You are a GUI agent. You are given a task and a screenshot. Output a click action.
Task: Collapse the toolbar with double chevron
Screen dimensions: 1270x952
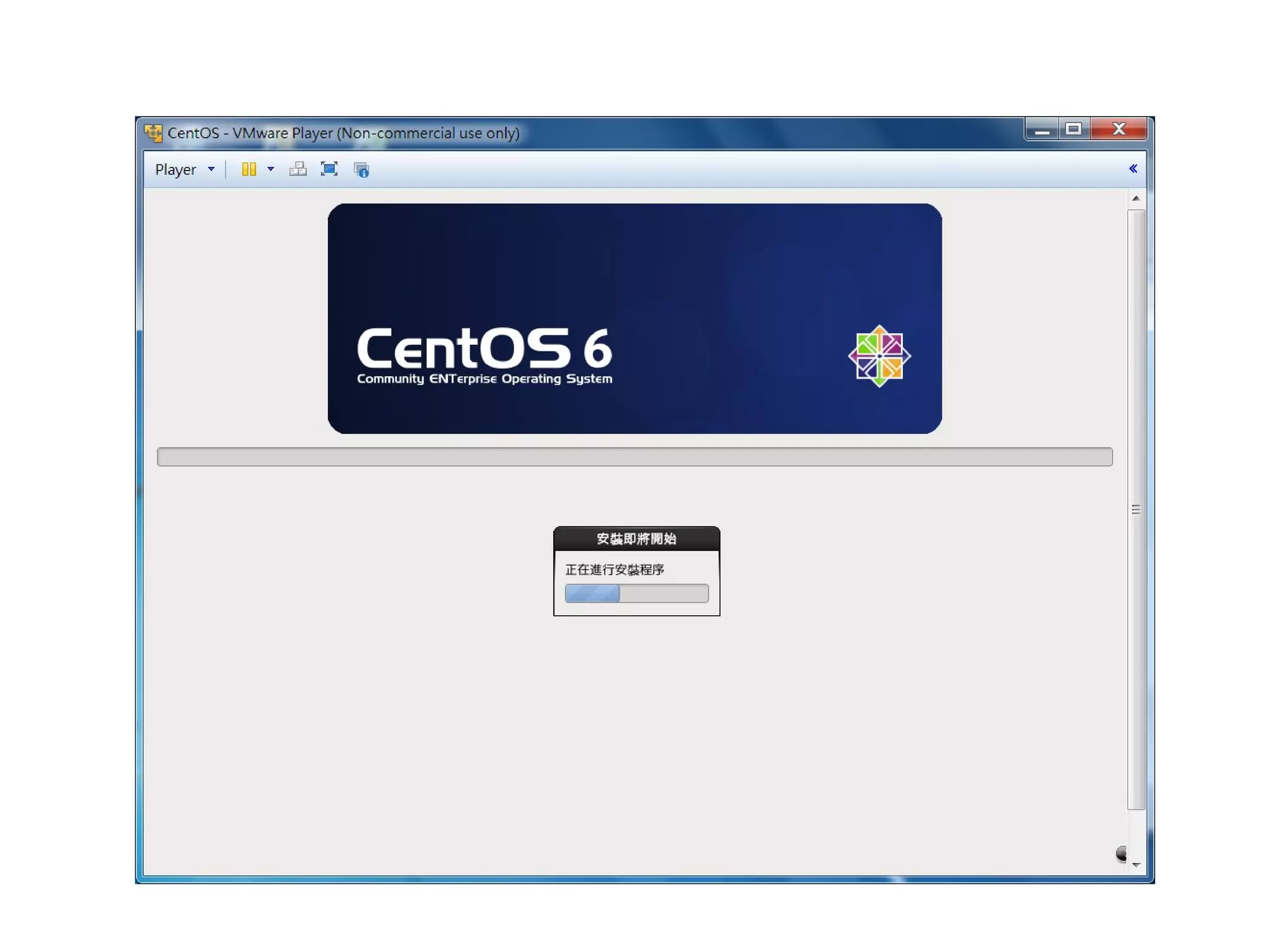point(1132,169)
